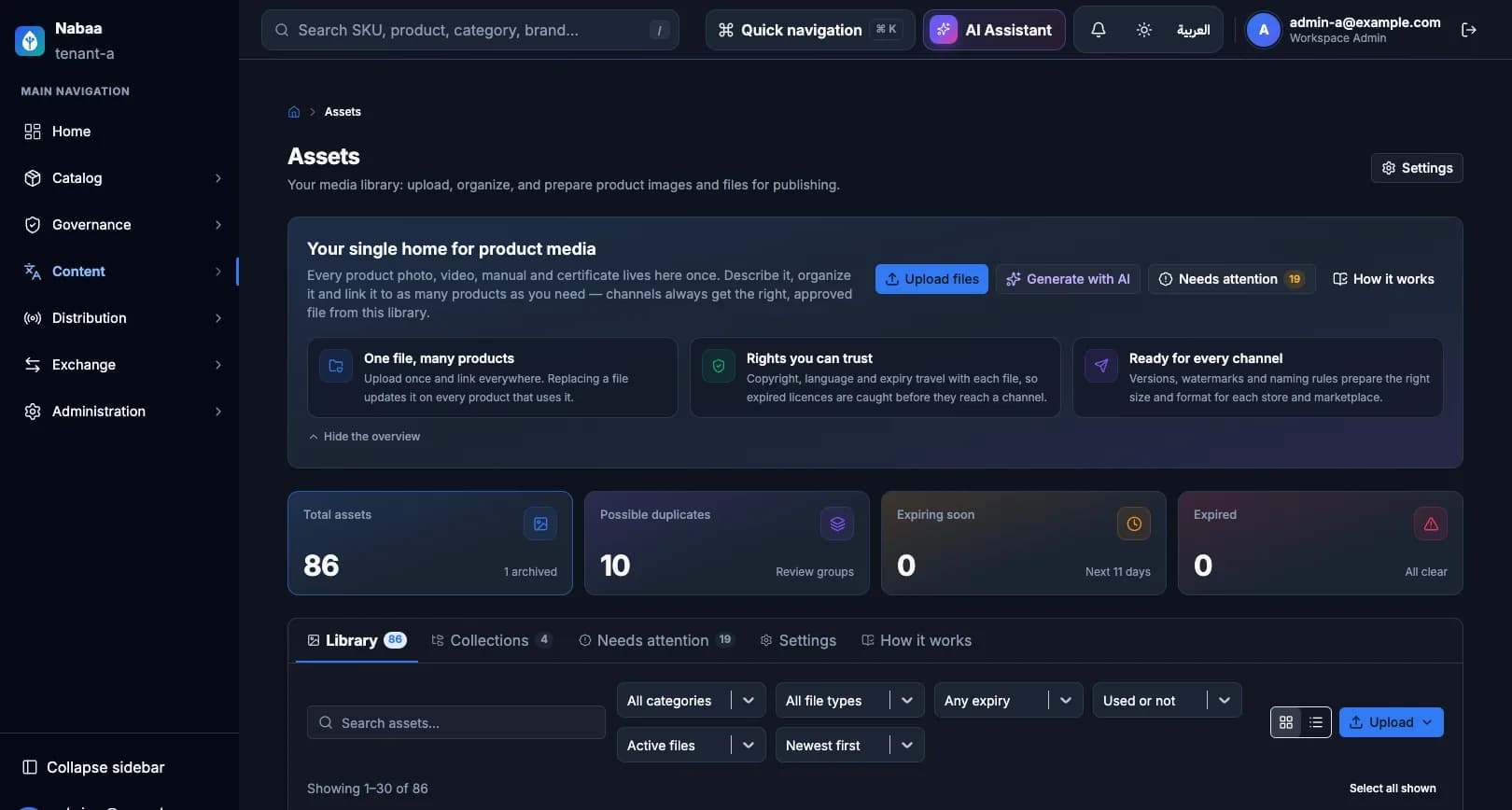Click the shield icon beside Rights you can trust
This screenshot has width=1512, height=810.
click(x=719, y=366)
